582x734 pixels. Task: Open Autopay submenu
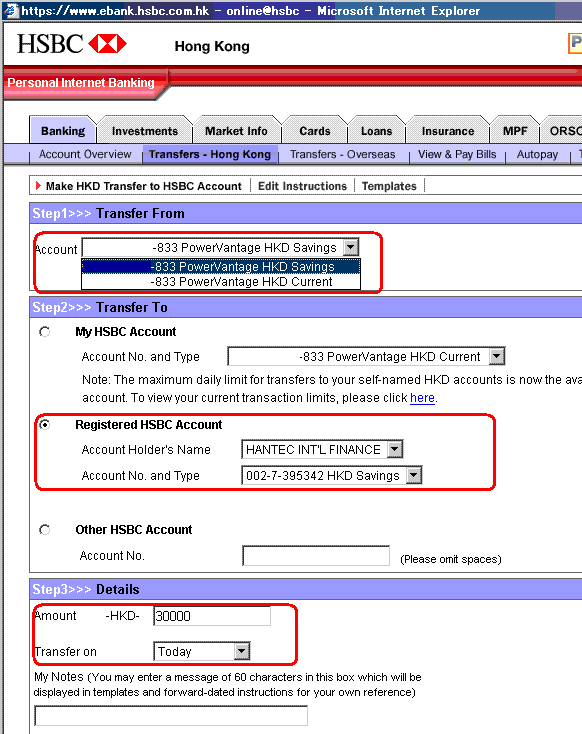point(537,154)
